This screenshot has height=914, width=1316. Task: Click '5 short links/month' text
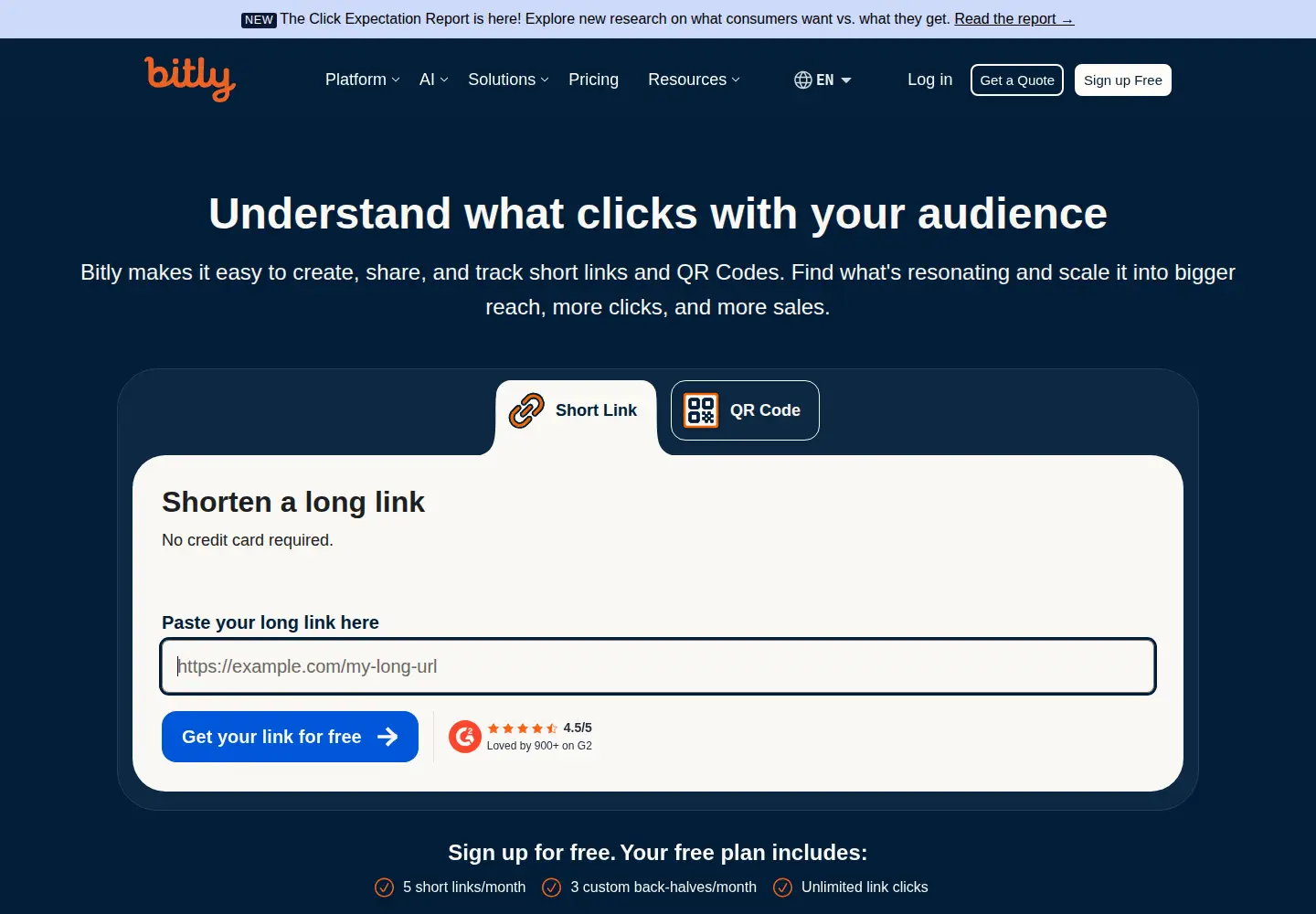tap(464, 887)
